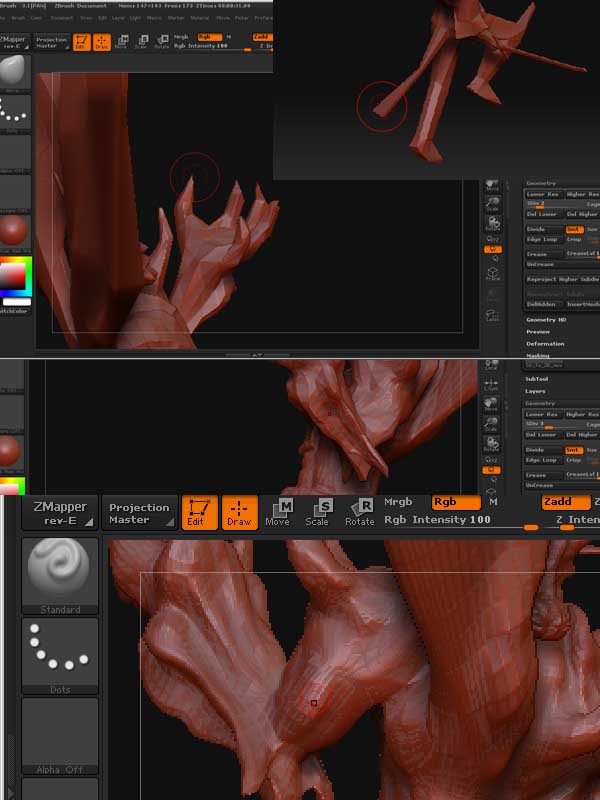The height and width of the screenshot is (800, 600).
Task: Click the Z-axis rotation icon below the orange shelf button
Action: pos(493,258)
